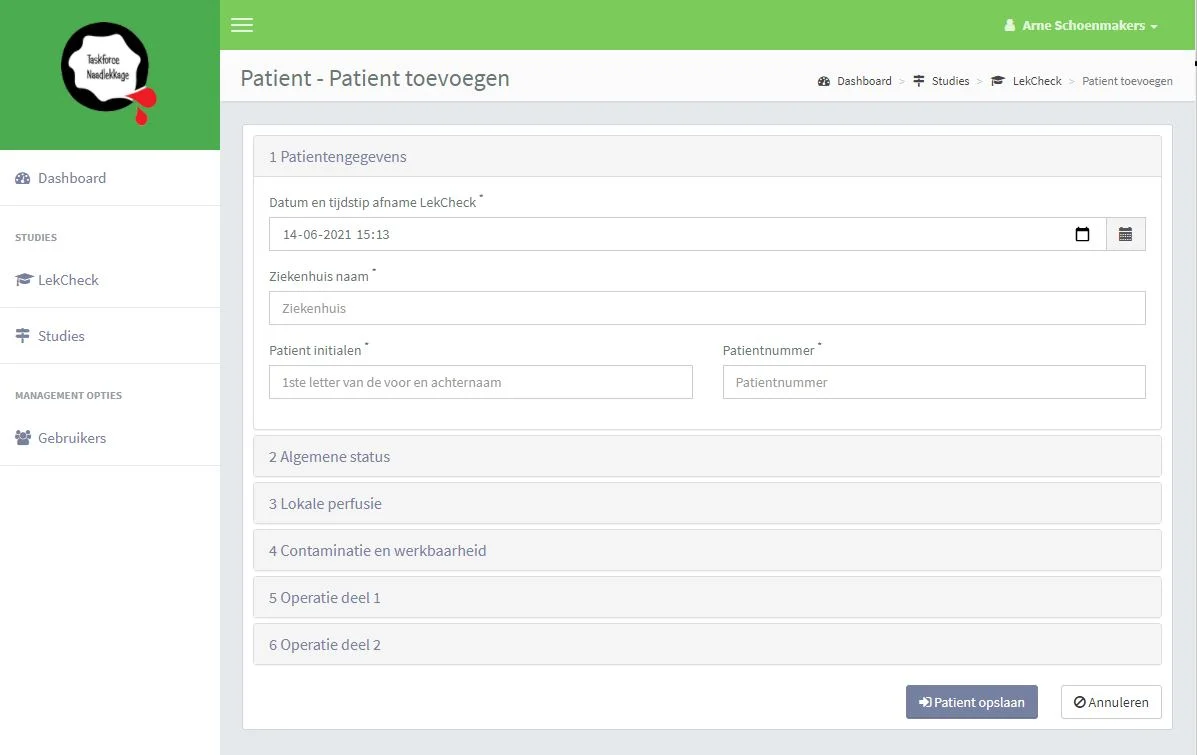The image size is (1197, 755).
Task: Focus the Ziekenhuis naam input field
Action: (707, 308)
